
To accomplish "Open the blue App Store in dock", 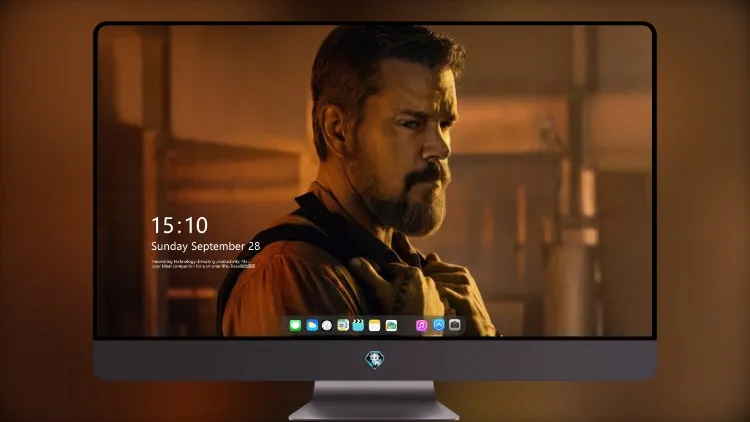I will (439, 325).
